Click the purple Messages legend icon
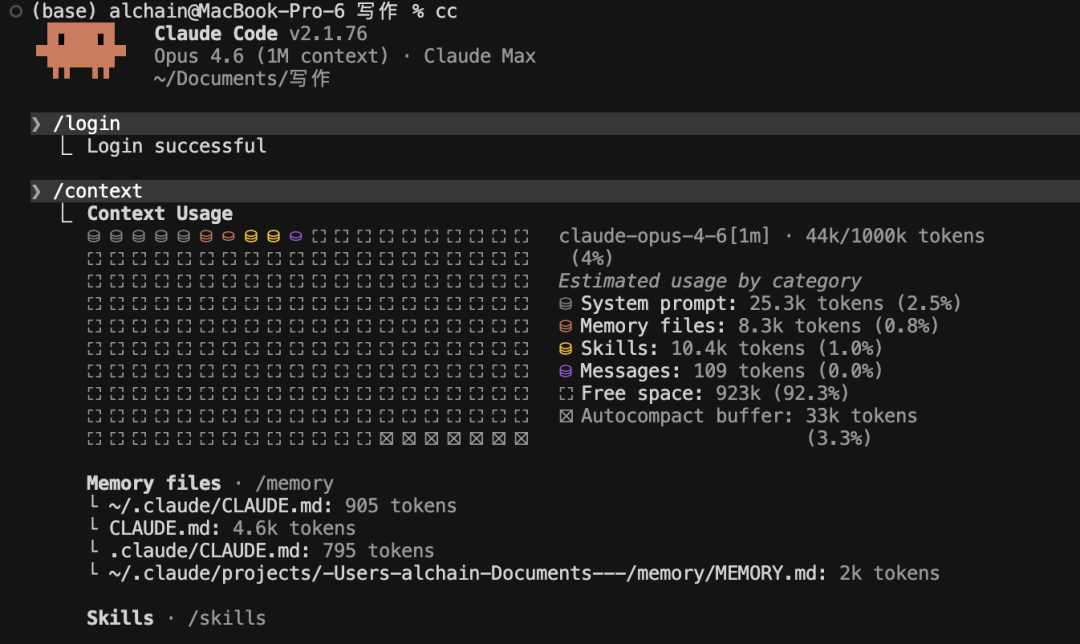This screenshot has width=1080, height=644. click(566, 371)
